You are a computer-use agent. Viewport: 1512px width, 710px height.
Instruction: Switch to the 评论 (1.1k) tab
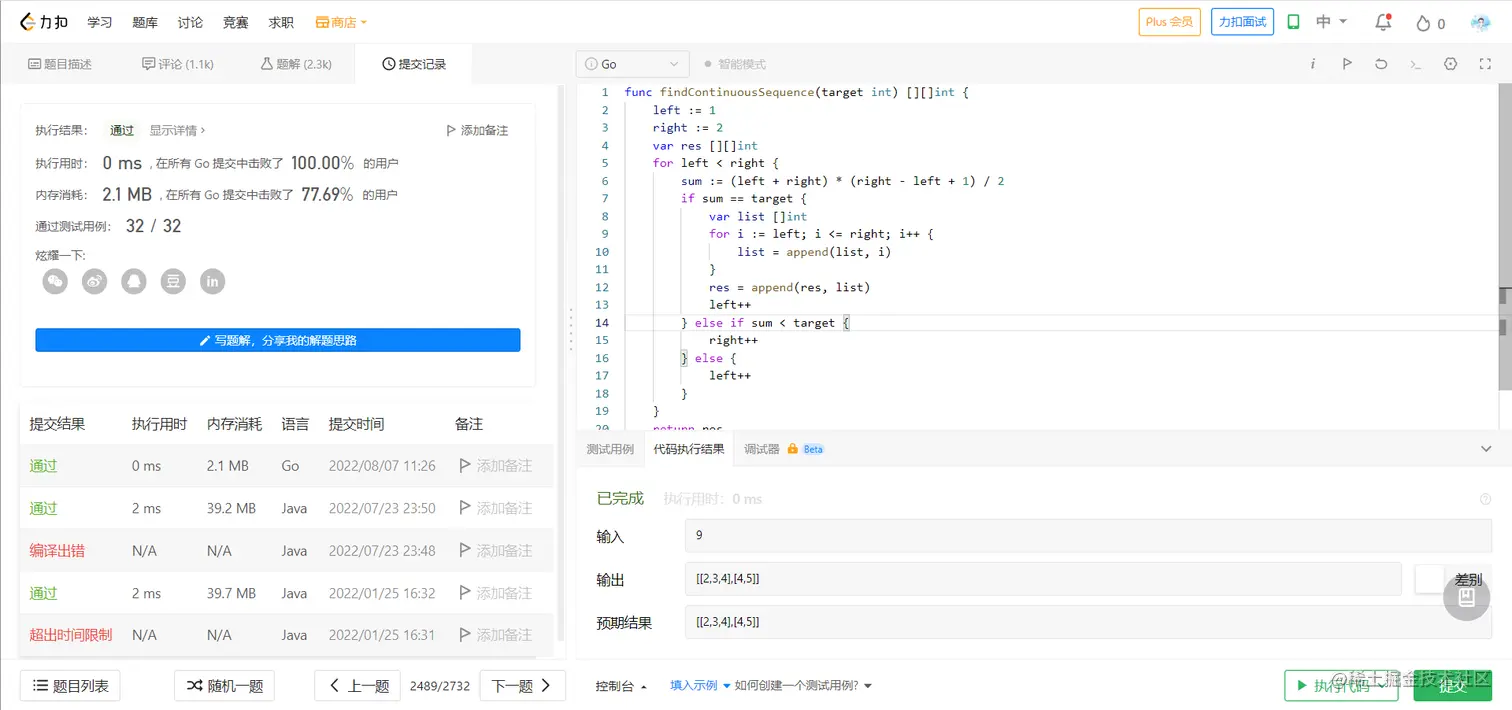[178, 64]
